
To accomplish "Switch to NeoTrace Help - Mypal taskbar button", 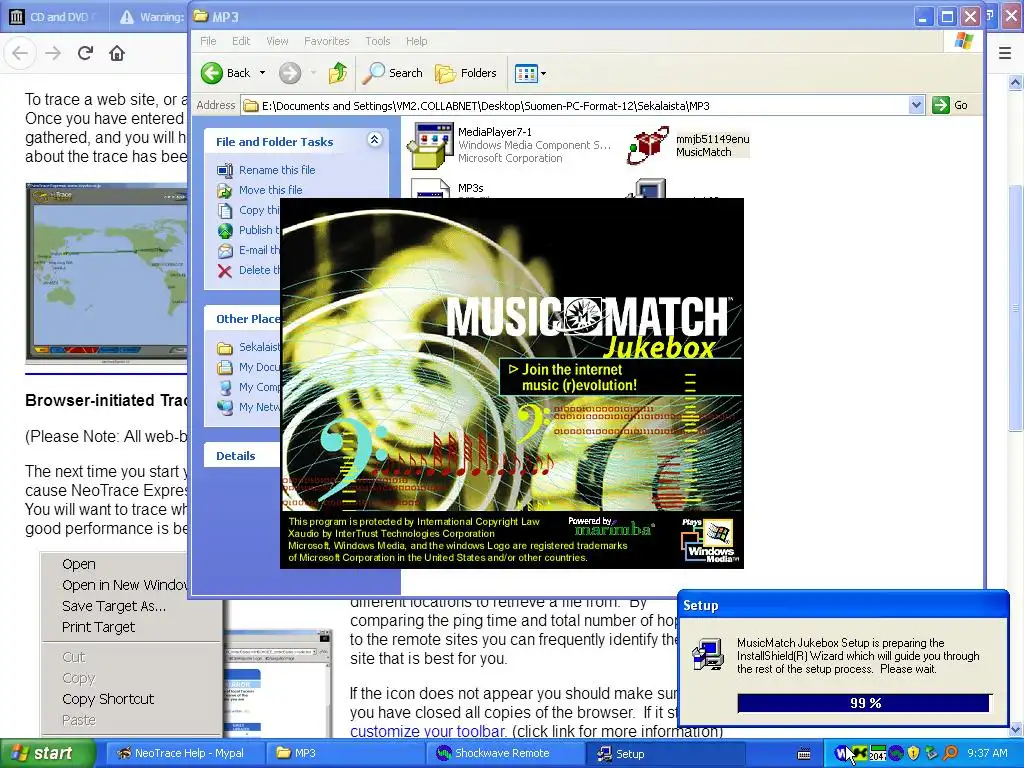I will [183, 753].
